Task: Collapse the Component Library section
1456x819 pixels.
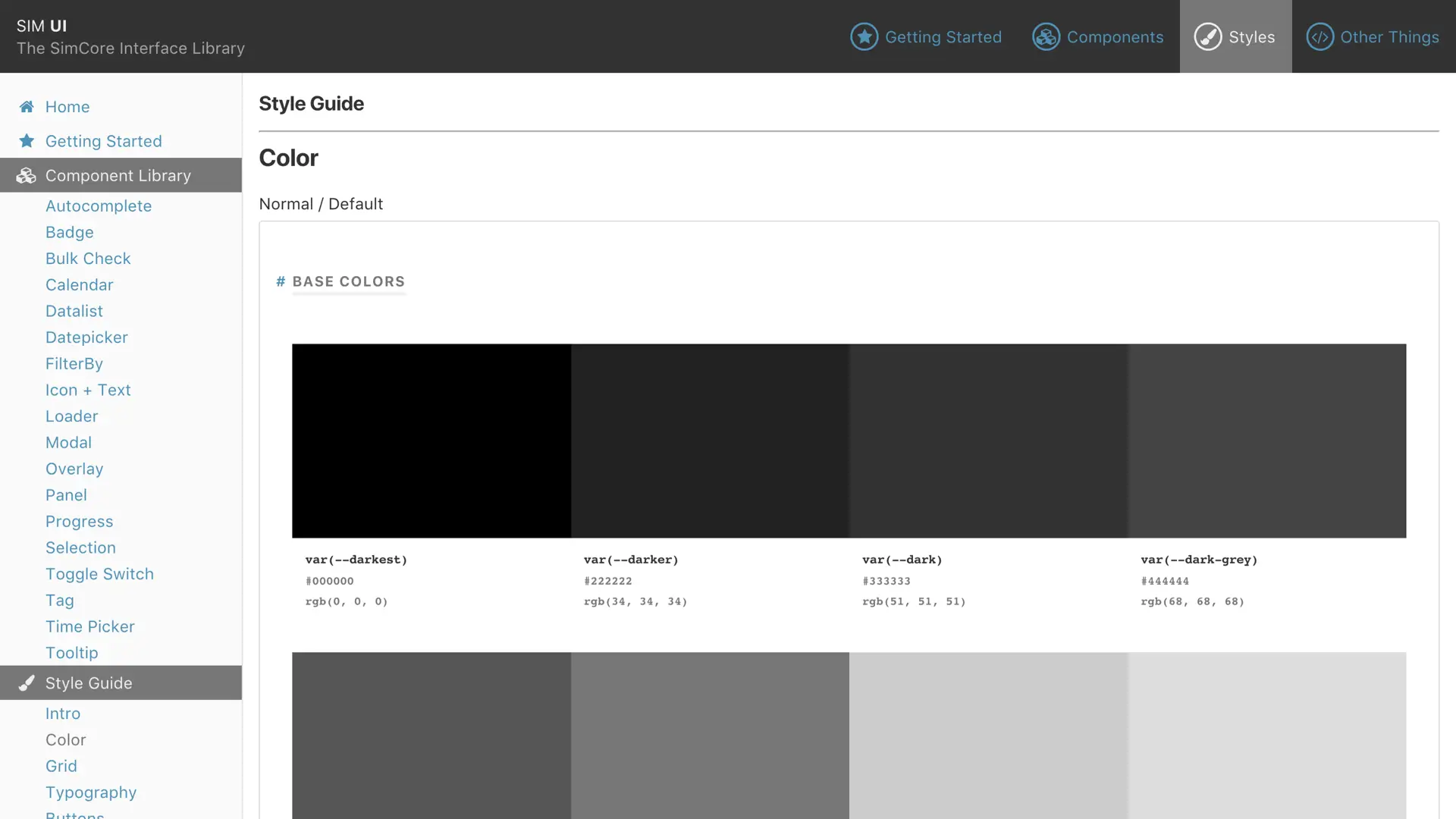Action: tap(118, 176)
